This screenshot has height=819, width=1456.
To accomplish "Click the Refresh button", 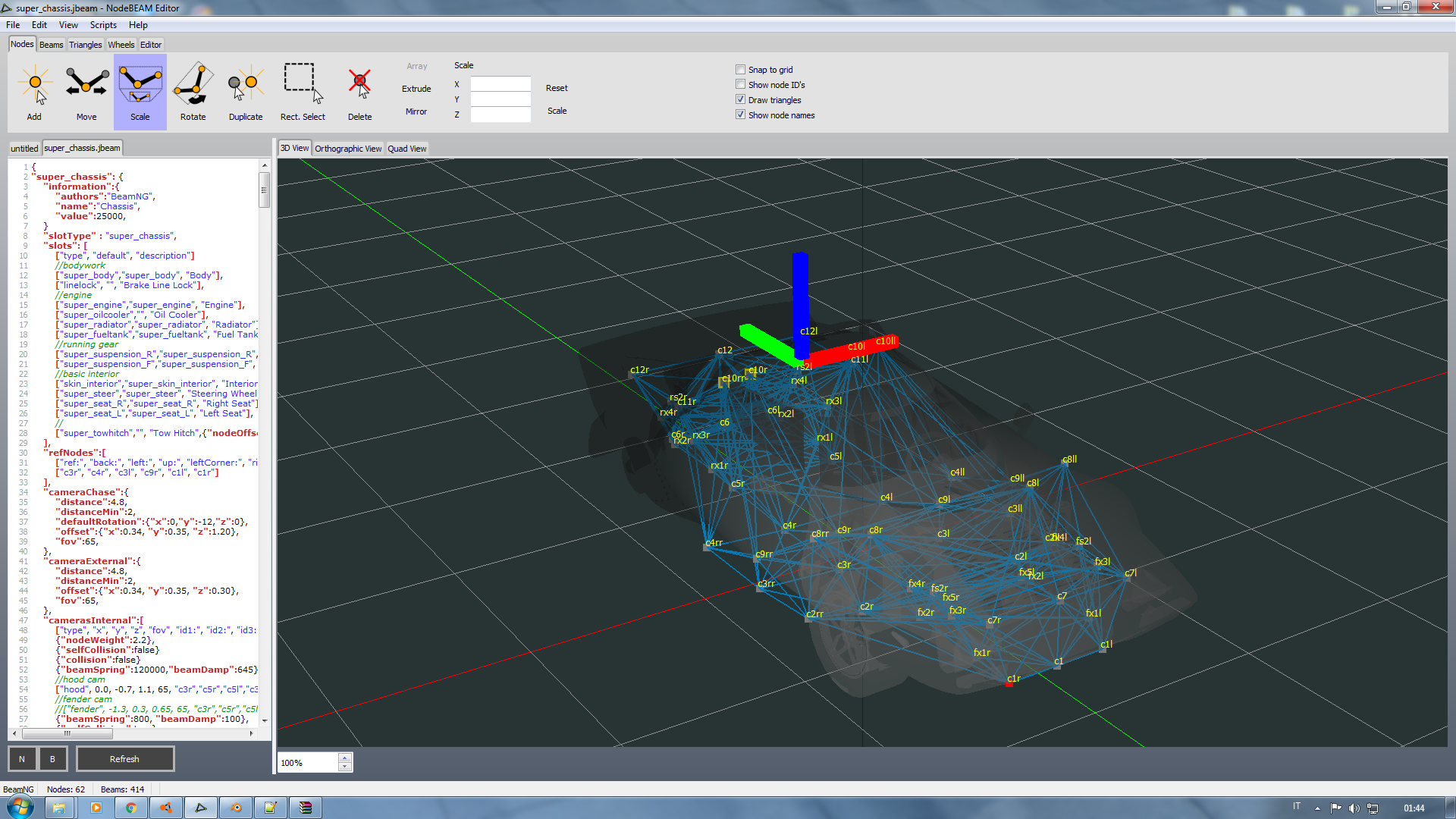I will tap(124, 759).
